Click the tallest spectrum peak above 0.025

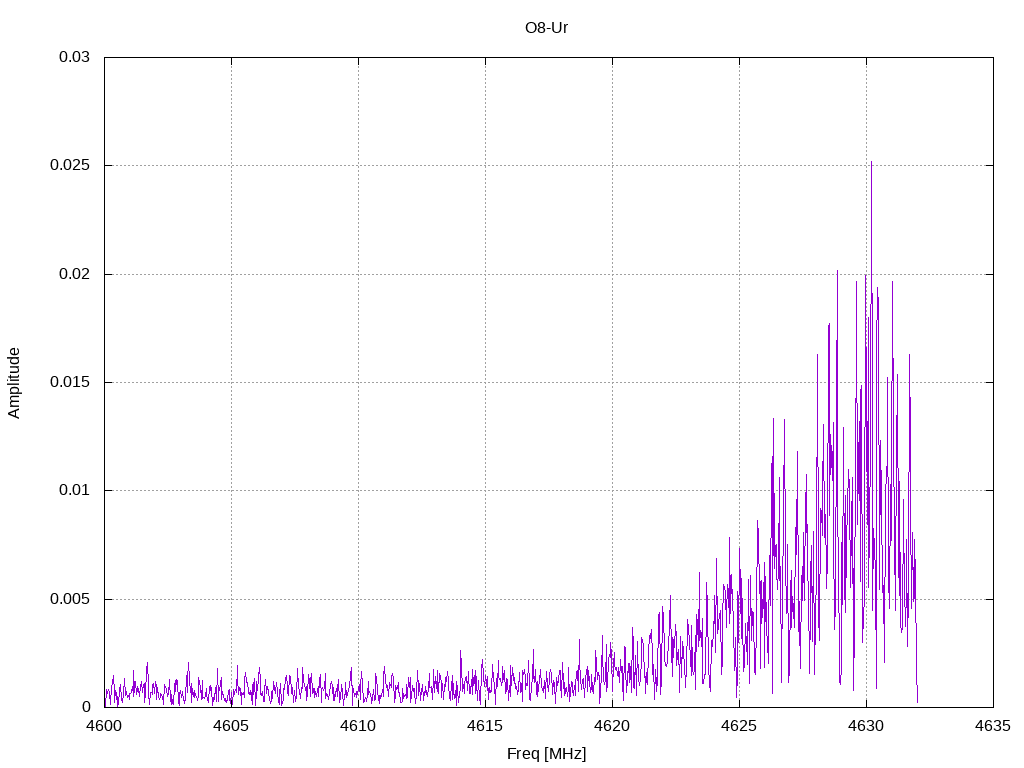pos(871,163)
